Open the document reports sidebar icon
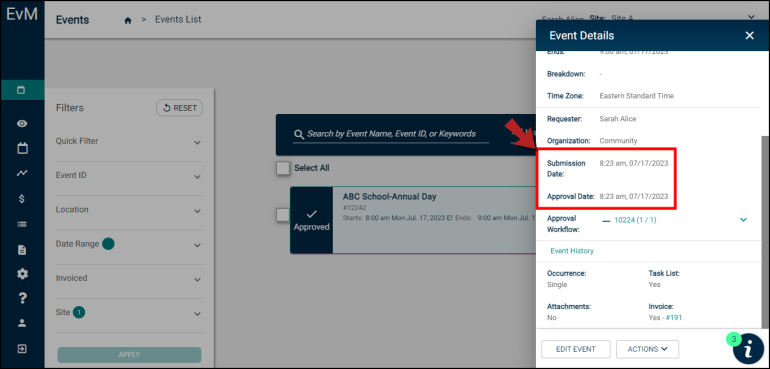The width and height of the screenshot is (770, 369). pos(22,250)
